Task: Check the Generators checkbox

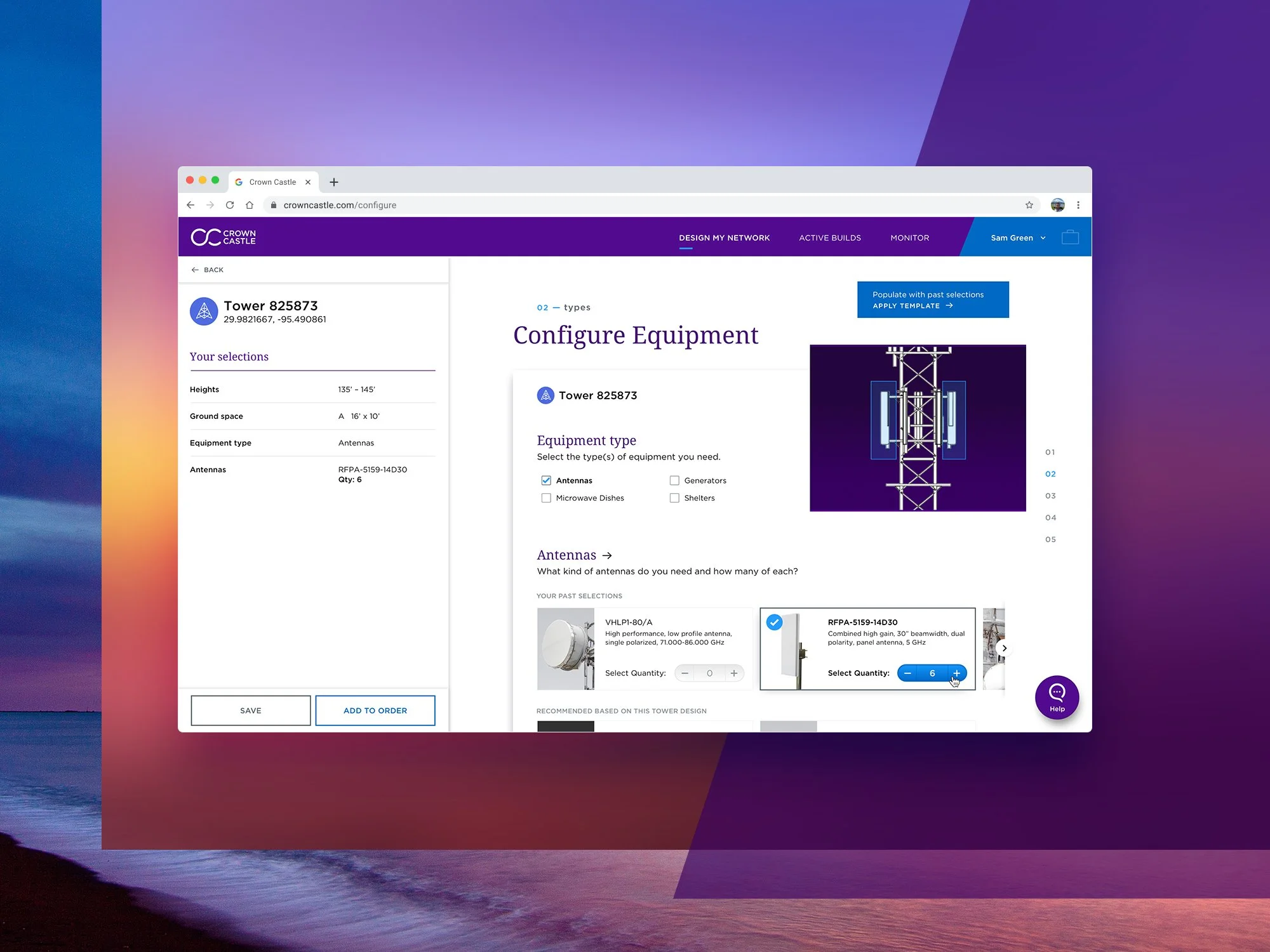Action: pyautogui.click(x=674, y=480)
